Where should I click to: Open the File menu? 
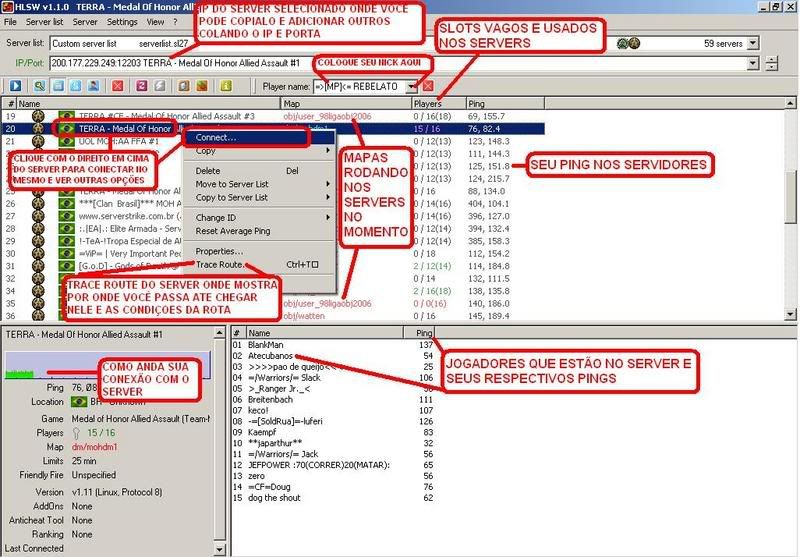(10, 22)
